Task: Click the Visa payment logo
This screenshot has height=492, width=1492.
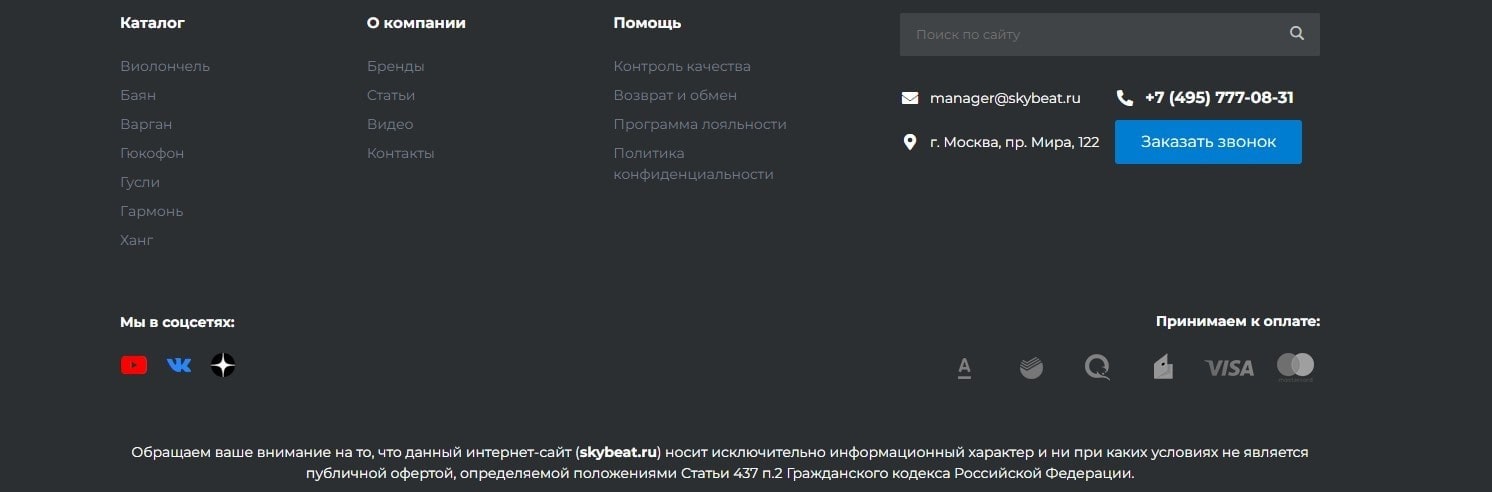Action: 1229,368
